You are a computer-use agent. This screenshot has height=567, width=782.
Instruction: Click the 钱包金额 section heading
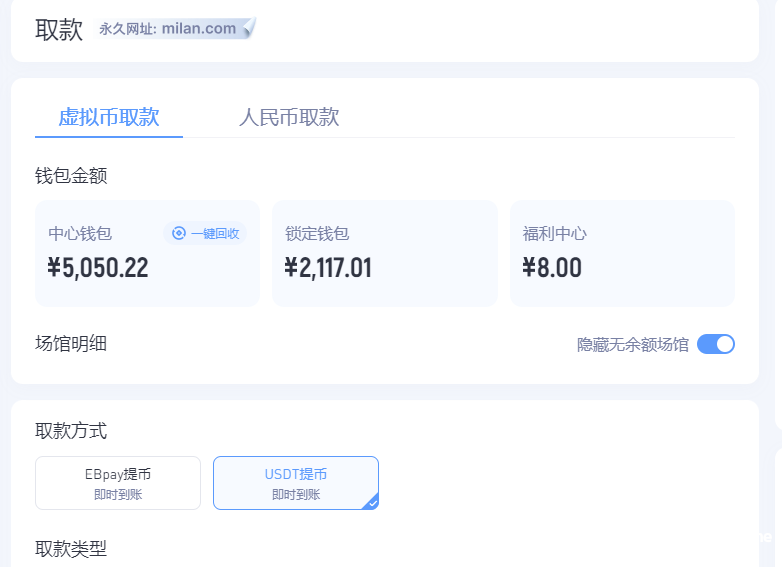(71, 176)
